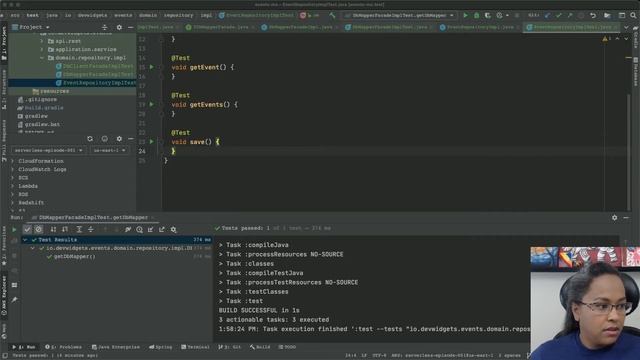Open Search Everywhere magnifier icon
Screen dimensions: 640x360
[633, 15]
